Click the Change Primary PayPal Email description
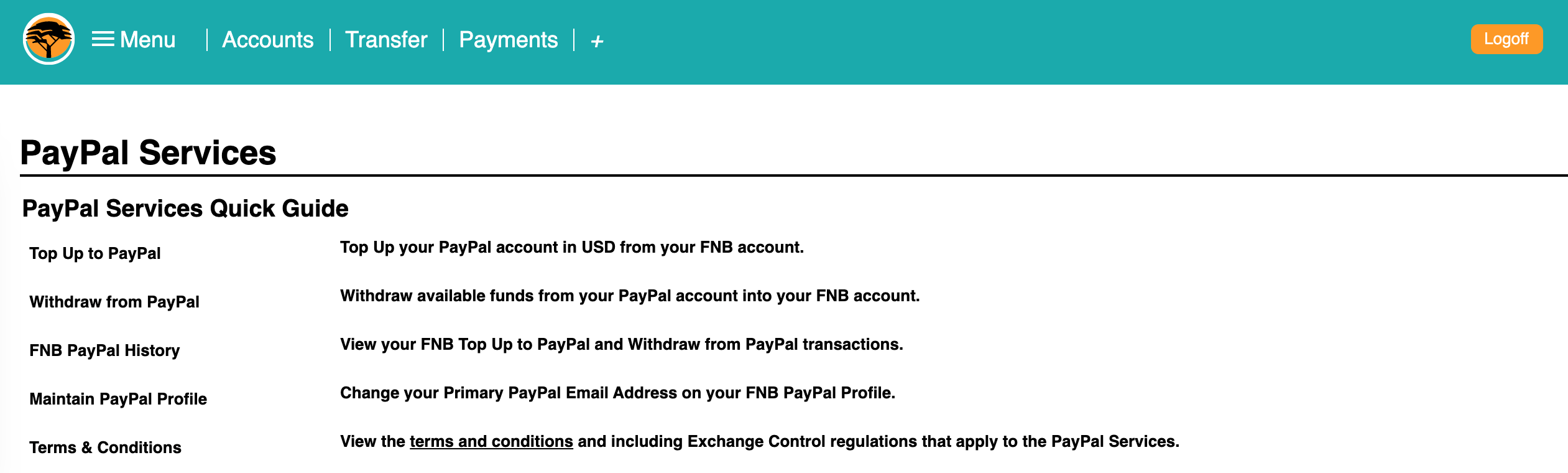1568x473 pixels. click(617, 393)
